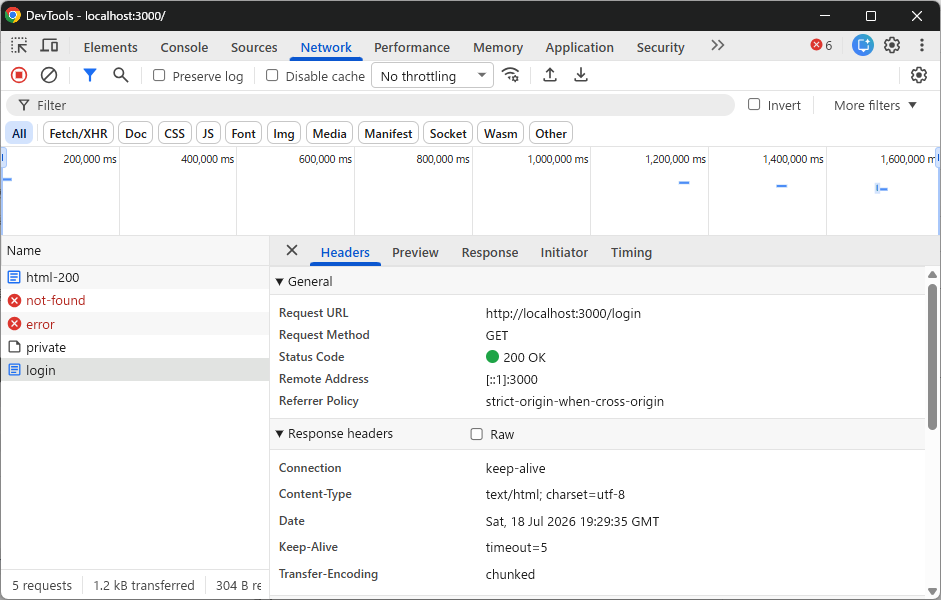Collapse the General section
941x600 pixels.
(304, 281)
